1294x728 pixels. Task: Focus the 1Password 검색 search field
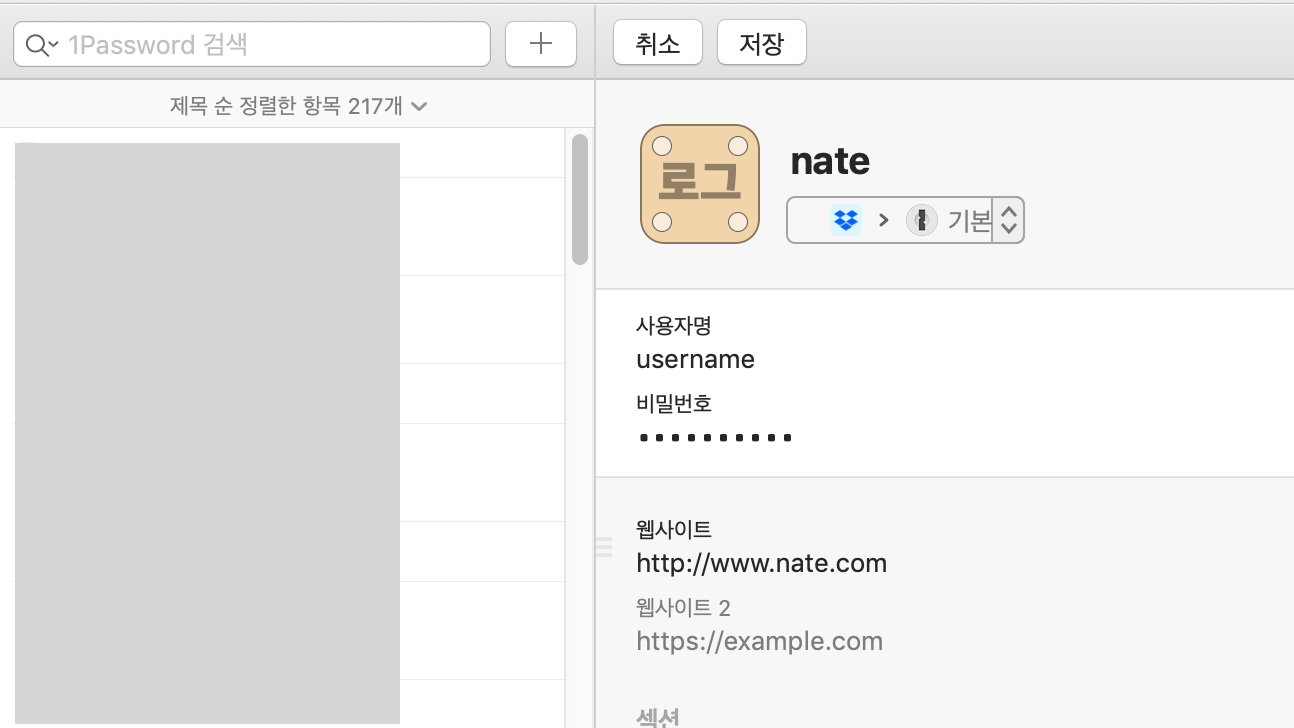pyautogui.click(x=252, y=45)
